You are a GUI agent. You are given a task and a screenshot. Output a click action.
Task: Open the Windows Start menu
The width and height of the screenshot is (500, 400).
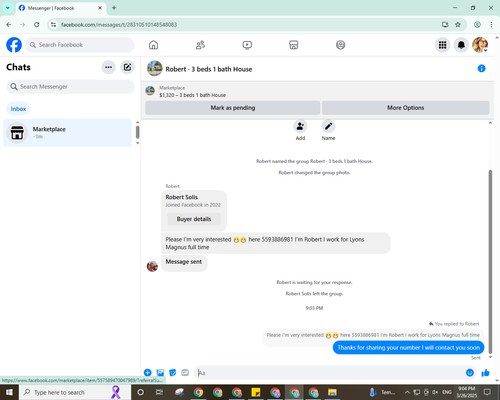9,392
